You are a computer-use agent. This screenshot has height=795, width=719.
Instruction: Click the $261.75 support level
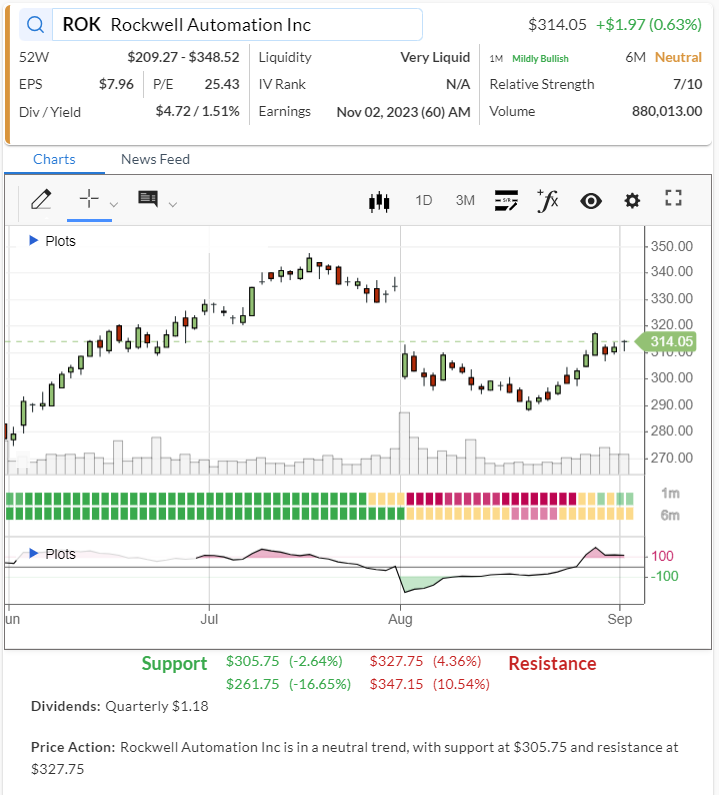click(253, 684)
